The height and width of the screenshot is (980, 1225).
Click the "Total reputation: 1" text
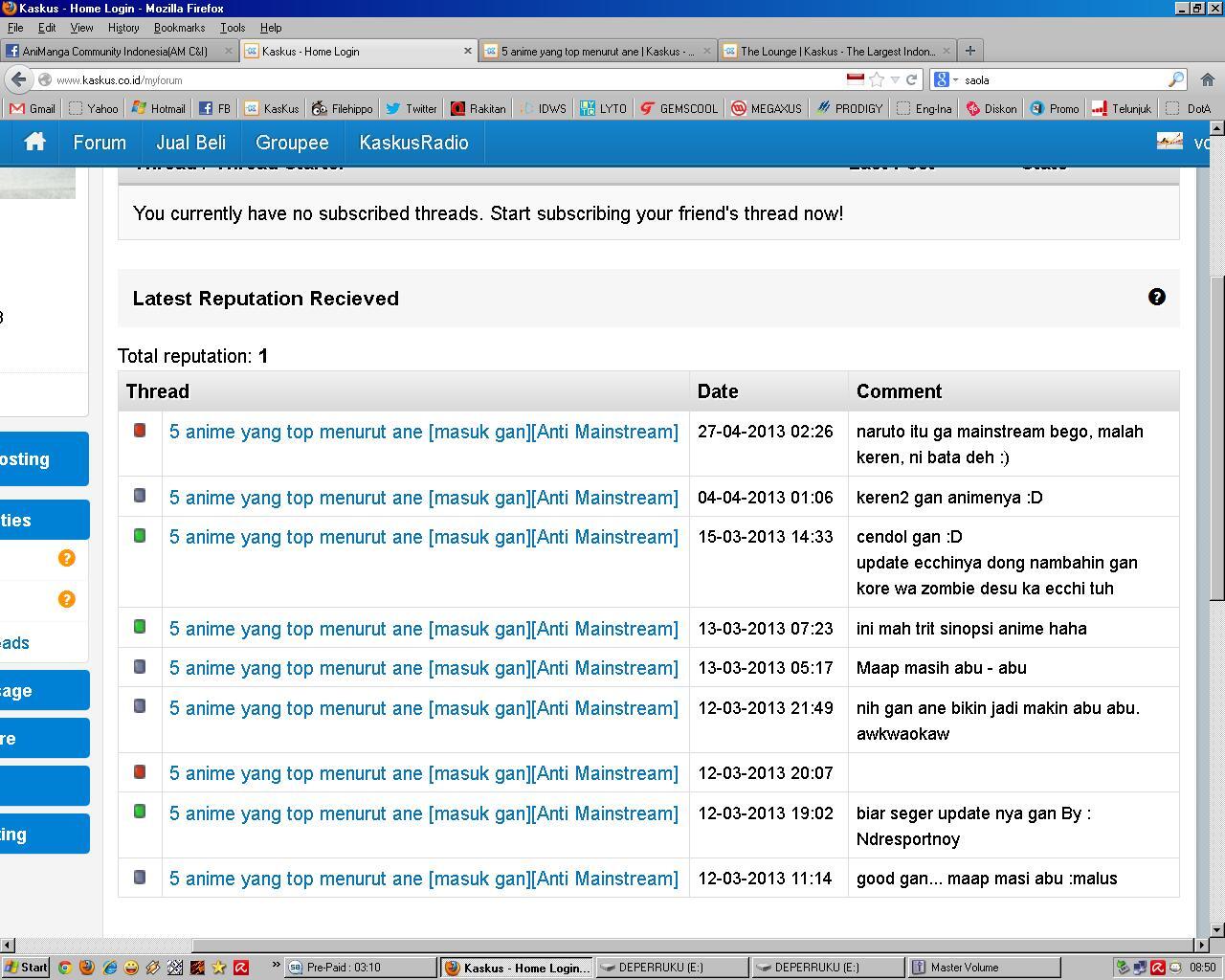pos(192,355)
